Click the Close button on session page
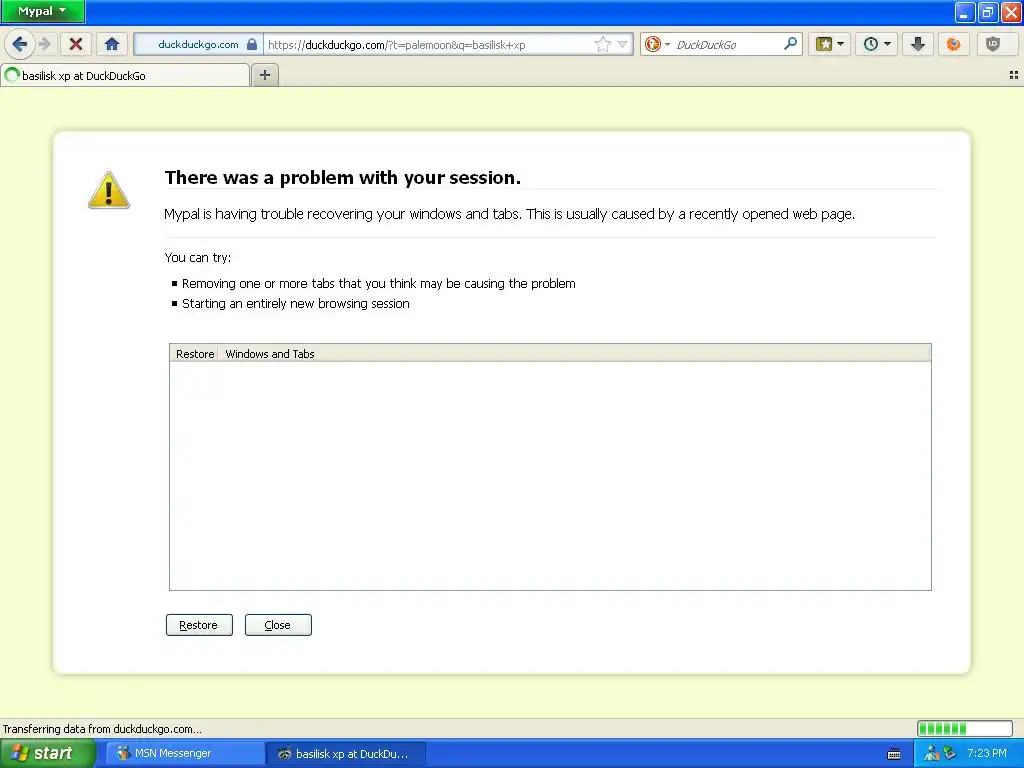 click(x=278, y=625)
